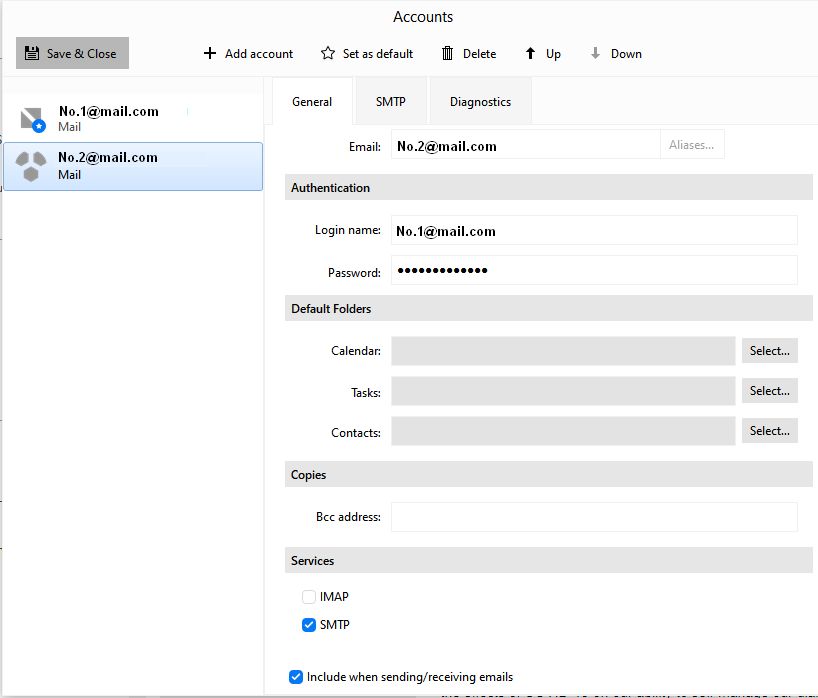Enable the IMAP service checkbox
Viewport: 818px width, 698px height.
(x=309, y=597)
